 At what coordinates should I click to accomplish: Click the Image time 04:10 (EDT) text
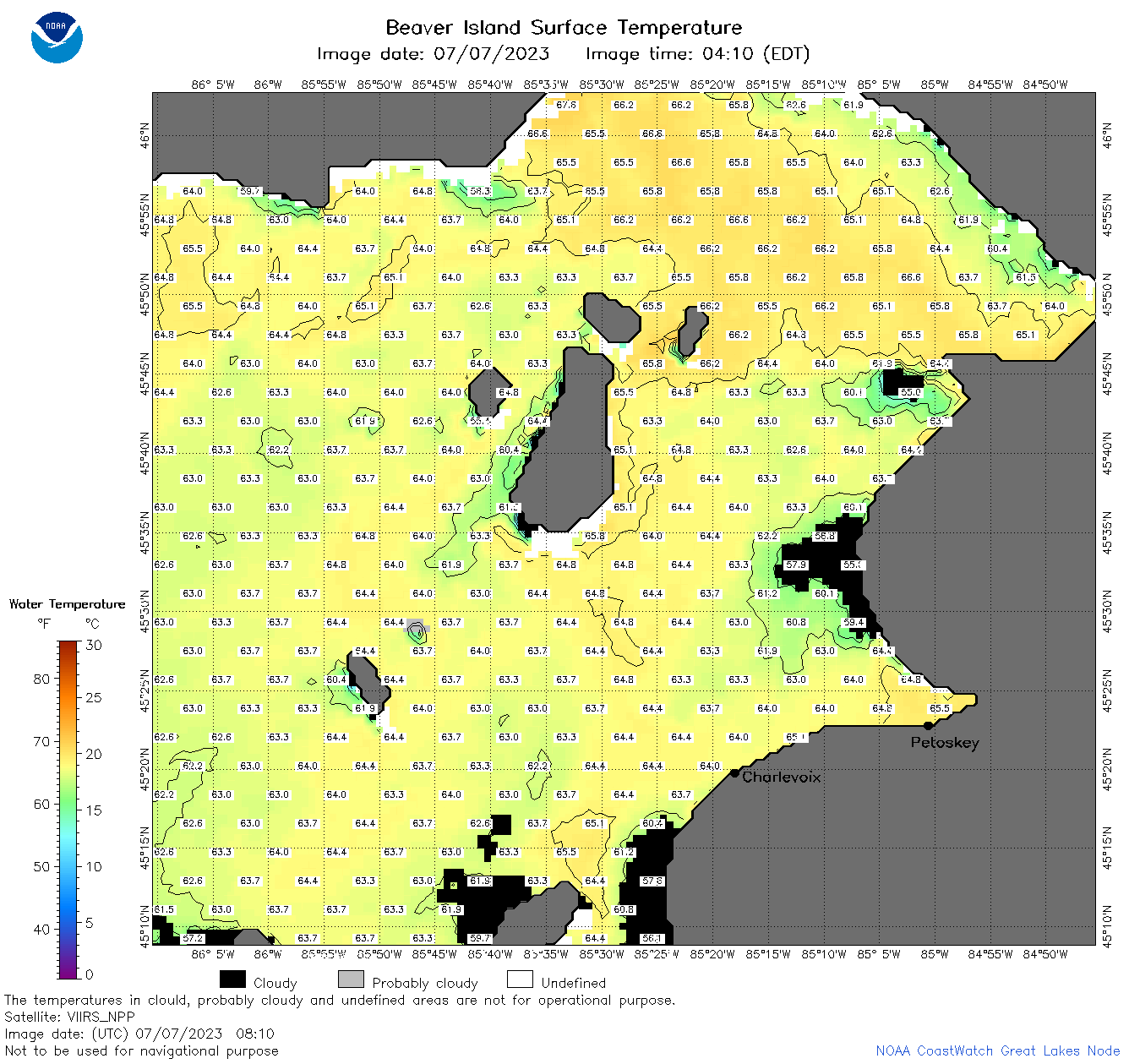[x=697, y=54]
